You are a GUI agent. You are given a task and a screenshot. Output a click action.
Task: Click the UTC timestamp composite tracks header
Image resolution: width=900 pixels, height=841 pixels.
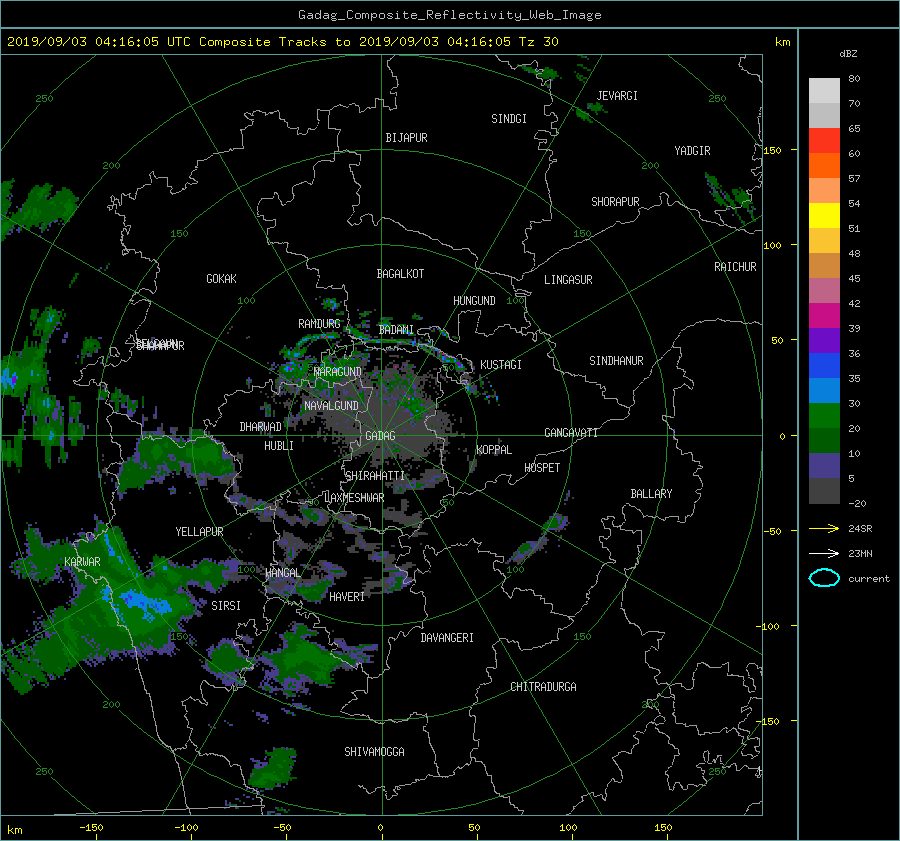282,42
